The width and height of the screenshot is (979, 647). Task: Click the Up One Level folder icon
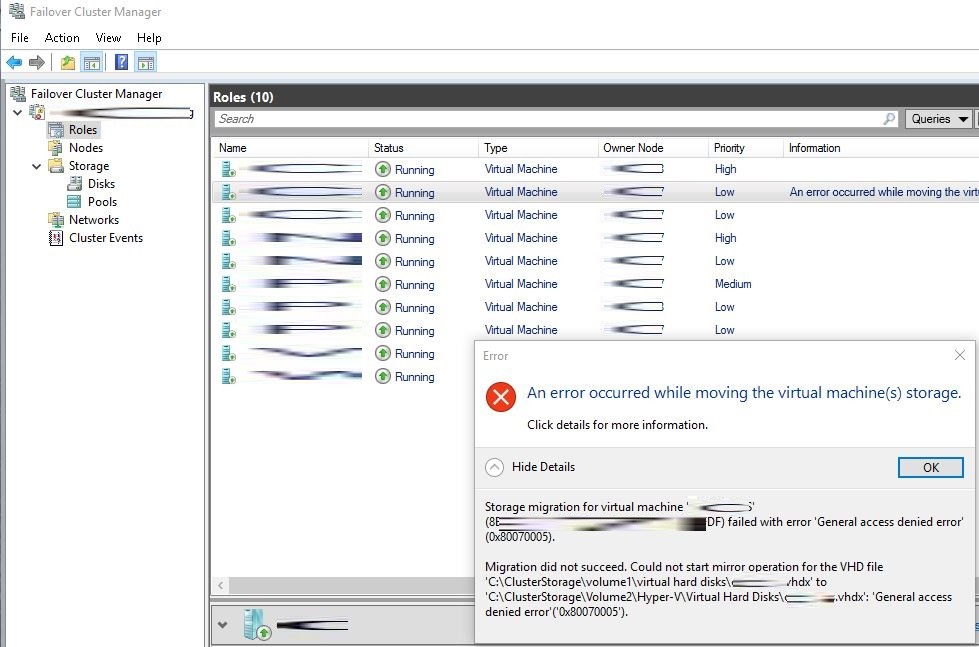tap(67, 63)
